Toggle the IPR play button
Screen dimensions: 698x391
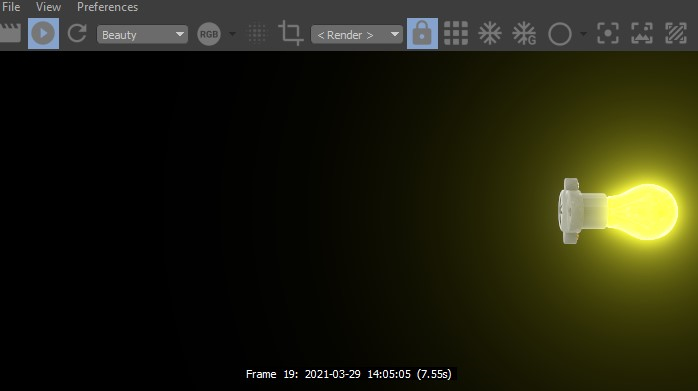click(x=43, y=33)
